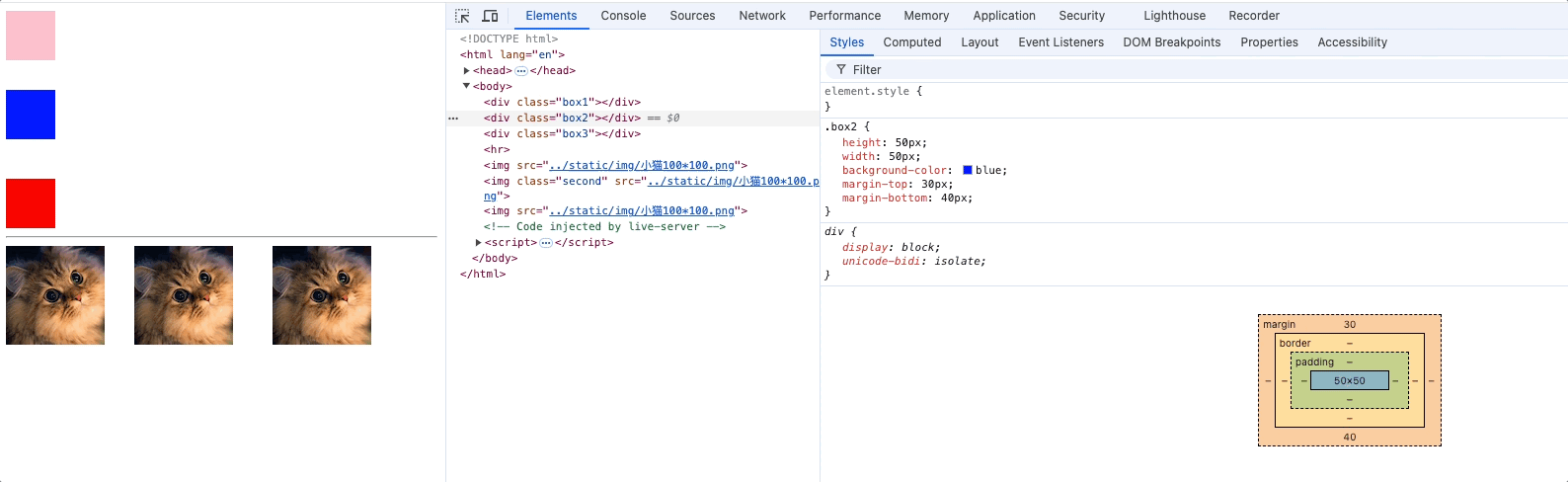Select the html lang en node
Screen dimensions: 1568x482
coord(512,55)
